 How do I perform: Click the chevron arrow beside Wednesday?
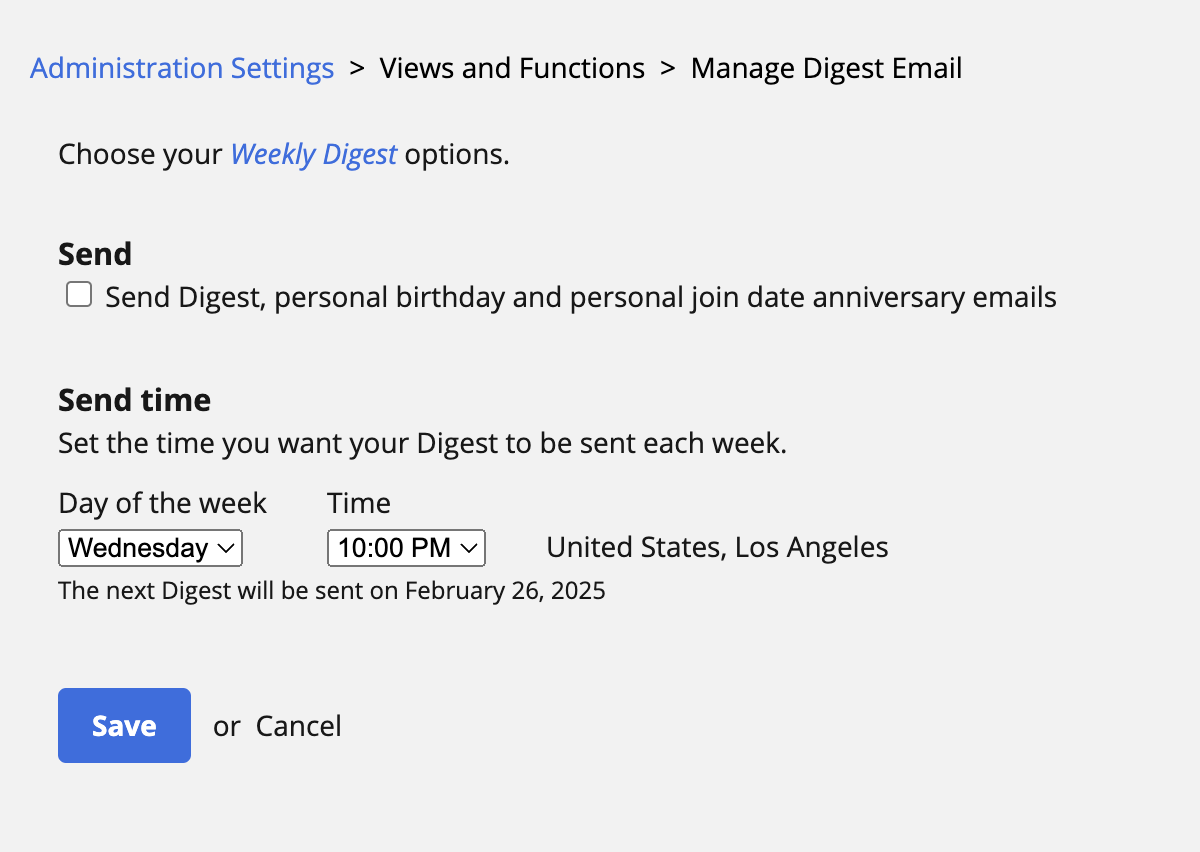pyautogui.click(x=226, y=548)
